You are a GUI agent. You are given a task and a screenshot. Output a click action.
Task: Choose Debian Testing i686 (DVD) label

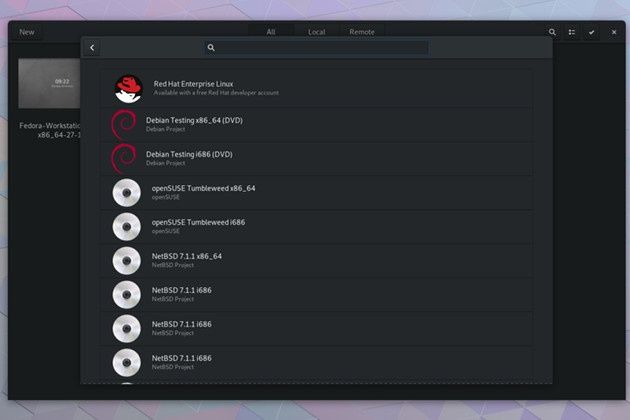click(189, 154)
